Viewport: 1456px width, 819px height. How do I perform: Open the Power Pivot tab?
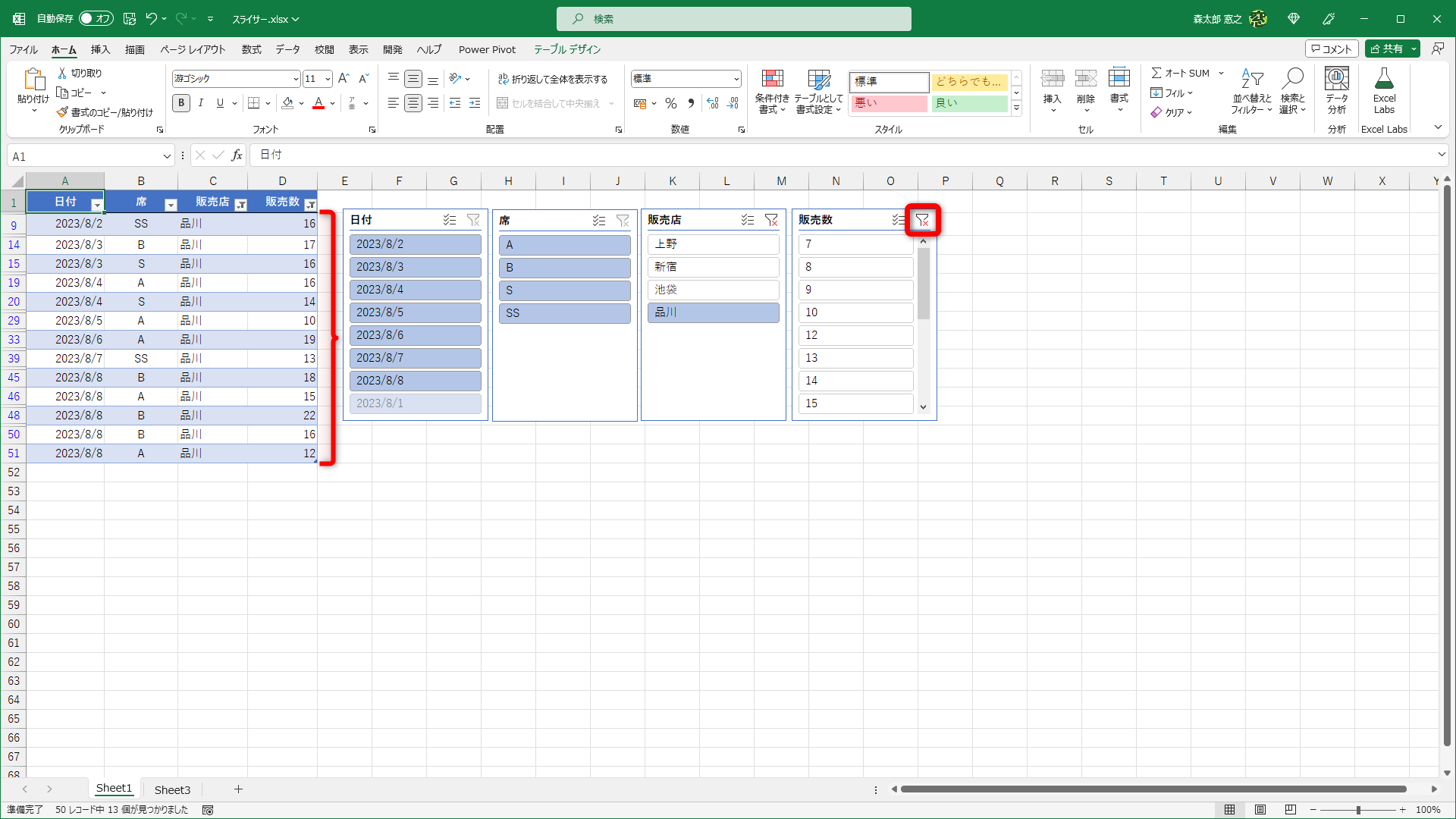point(487,49)
